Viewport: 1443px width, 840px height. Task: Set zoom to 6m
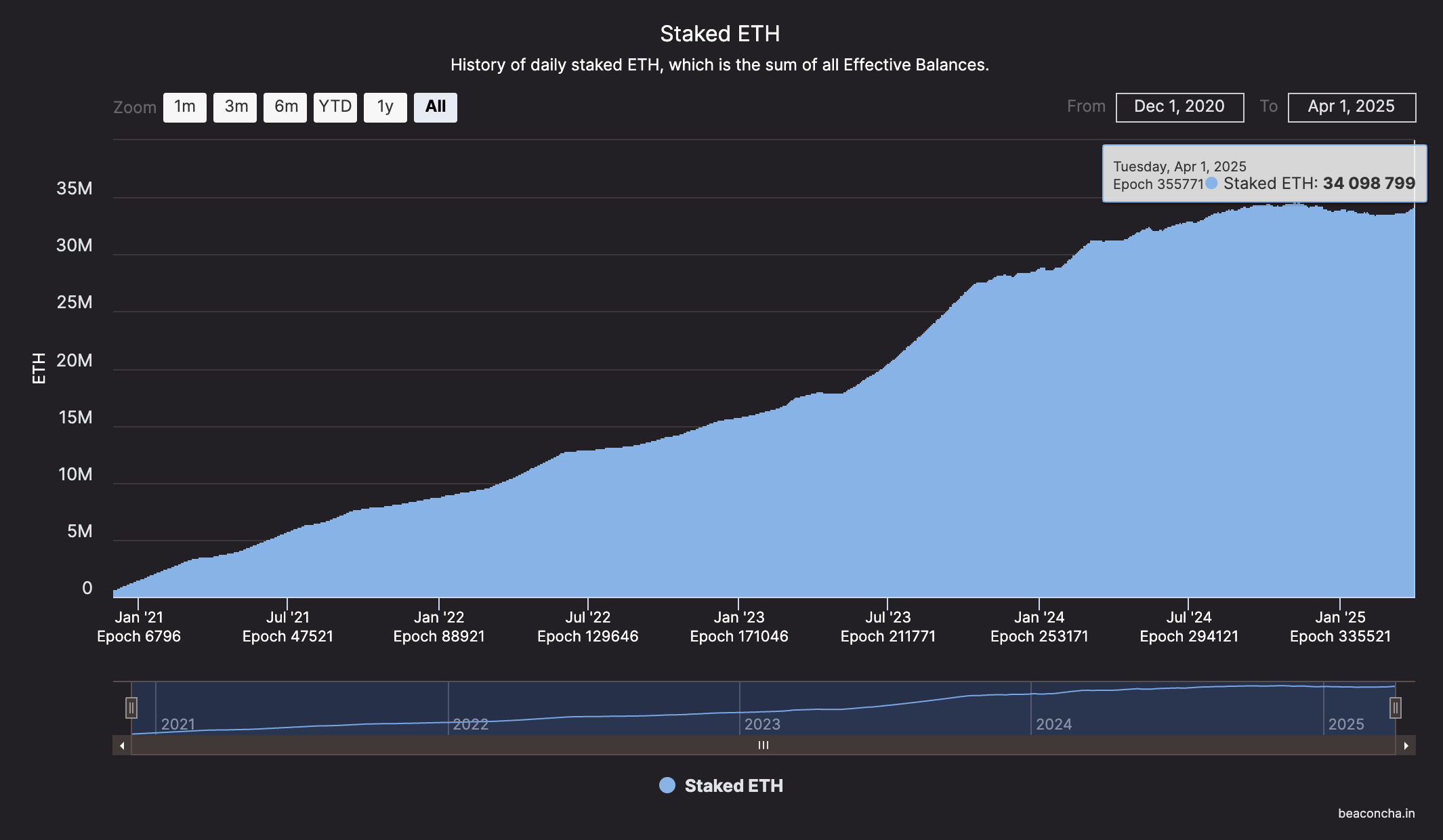(x=285, y=107)
